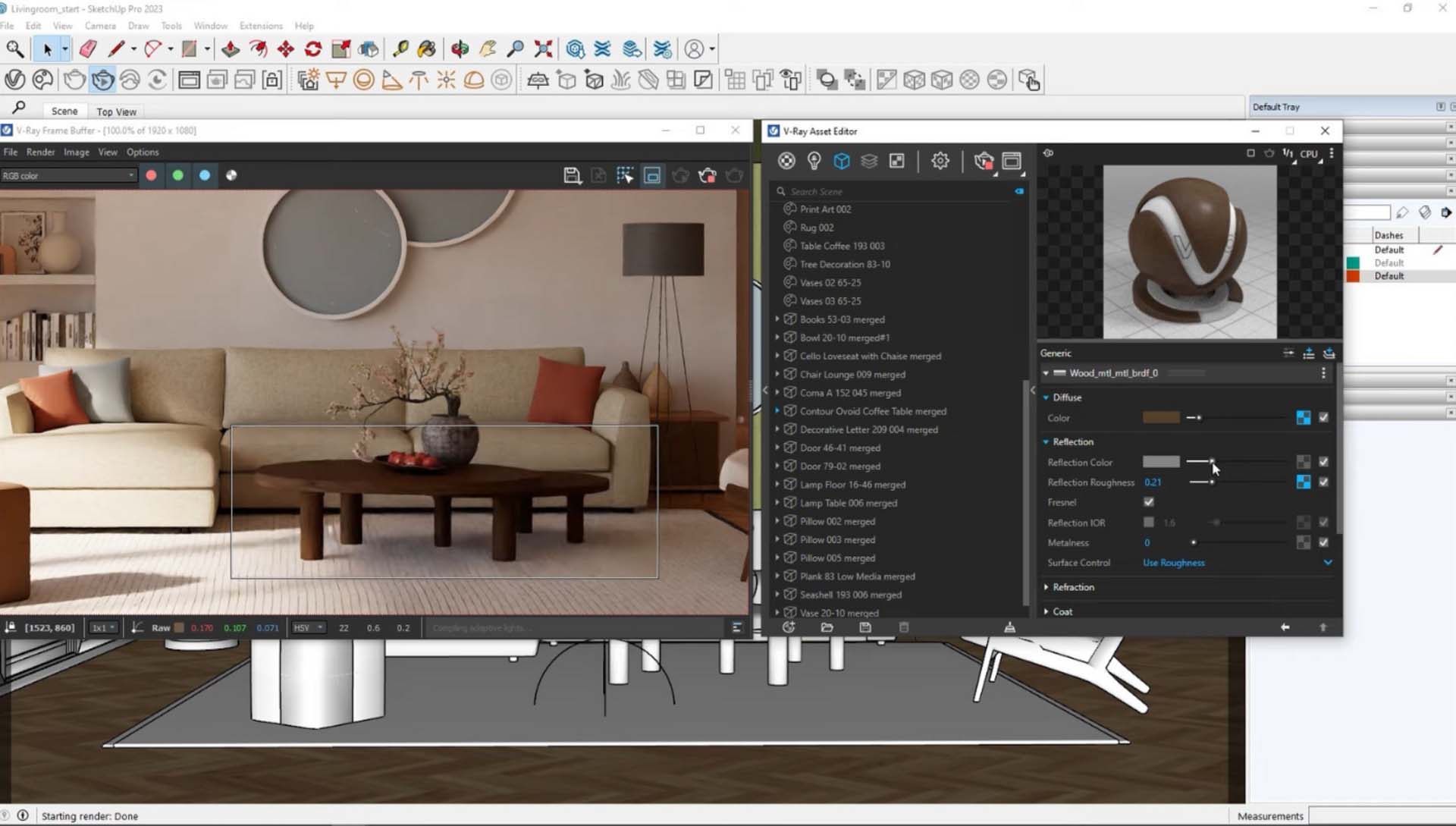Open Lights tab in Asset Editor

814,161
